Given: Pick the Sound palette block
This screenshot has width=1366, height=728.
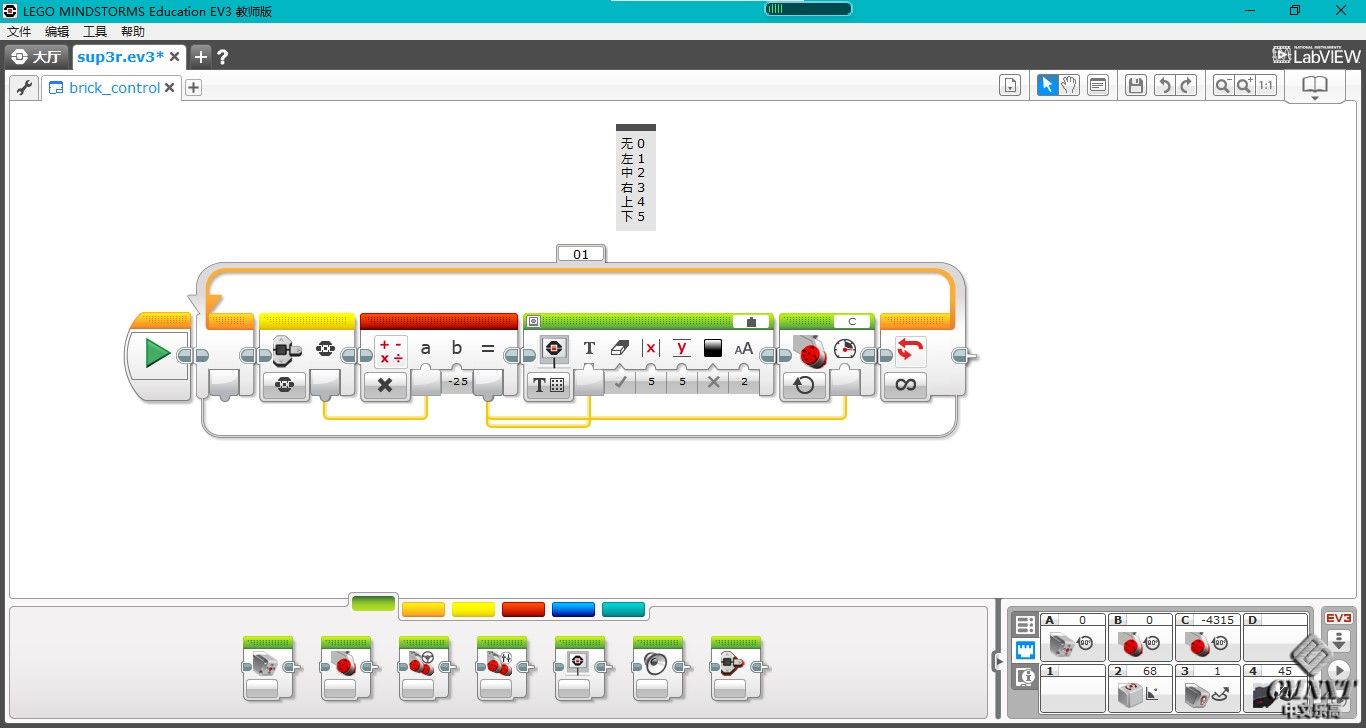Looking at the screenshot, I should tap(658, 667).
